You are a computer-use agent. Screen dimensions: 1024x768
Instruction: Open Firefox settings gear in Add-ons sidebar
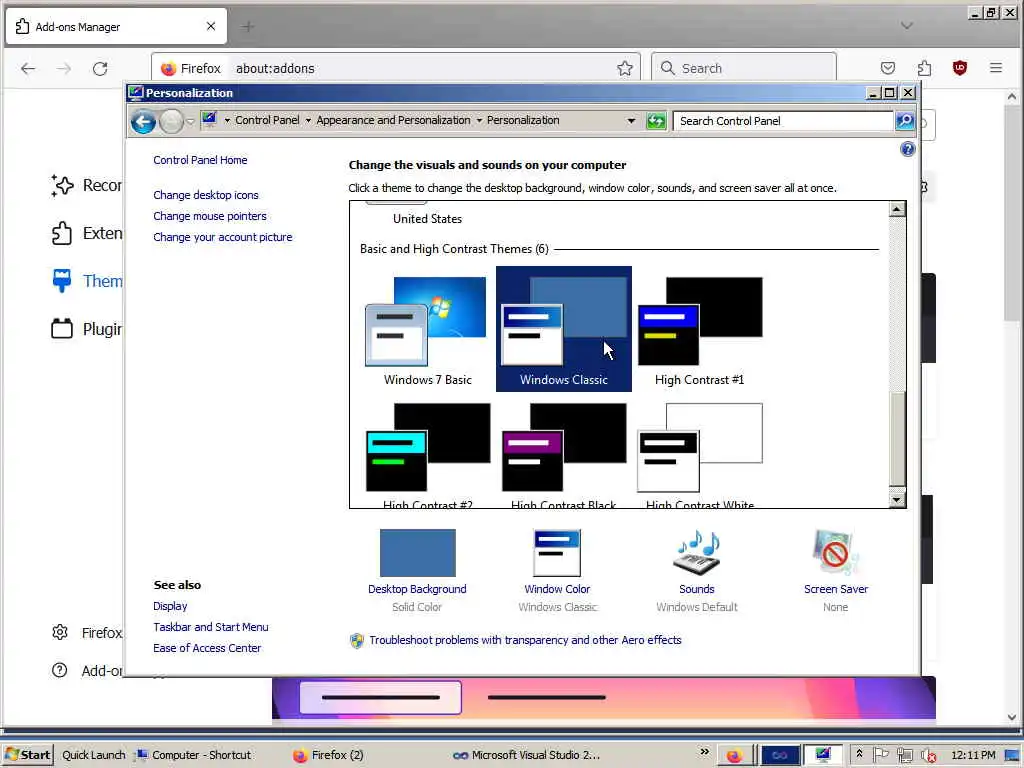(x=59, y=632)
